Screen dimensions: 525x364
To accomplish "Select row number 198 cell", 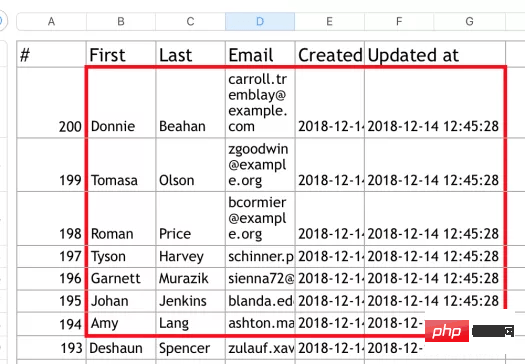I will [x=51, y=218].
